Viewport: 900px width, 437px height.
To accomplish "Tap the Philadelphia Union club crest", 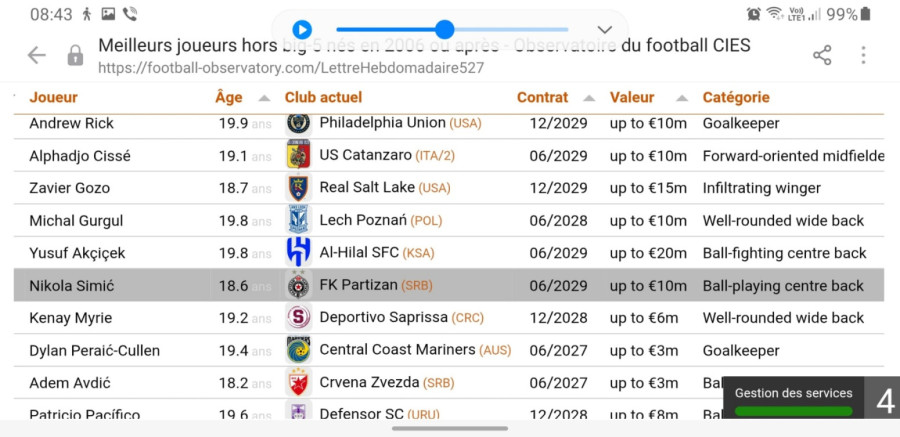I will [x=298, y=123].
